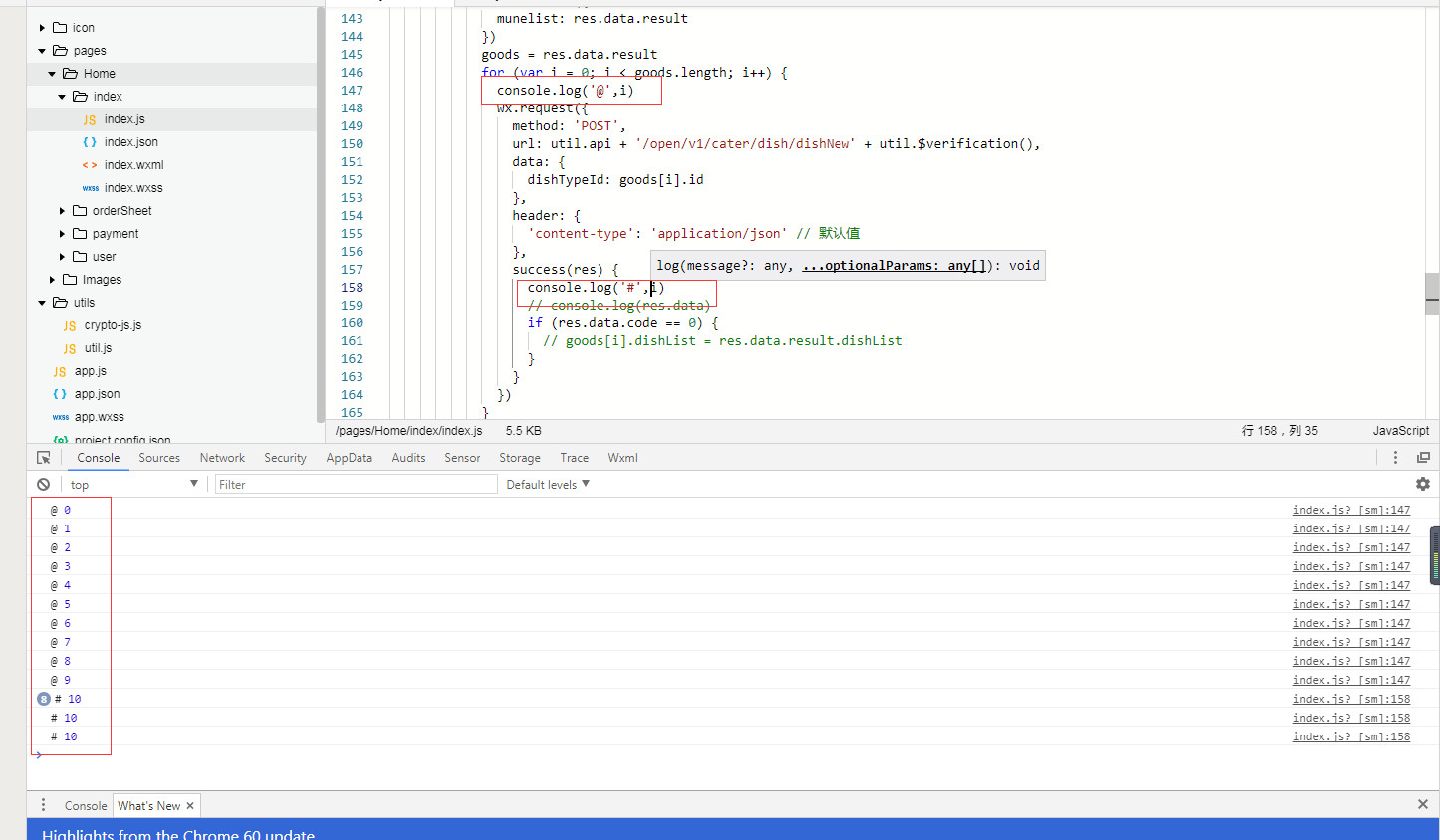Click the code editor vertical scrollbar thumb
Viewport: 1440px width, 840px height.
[x=1432, y=294]
